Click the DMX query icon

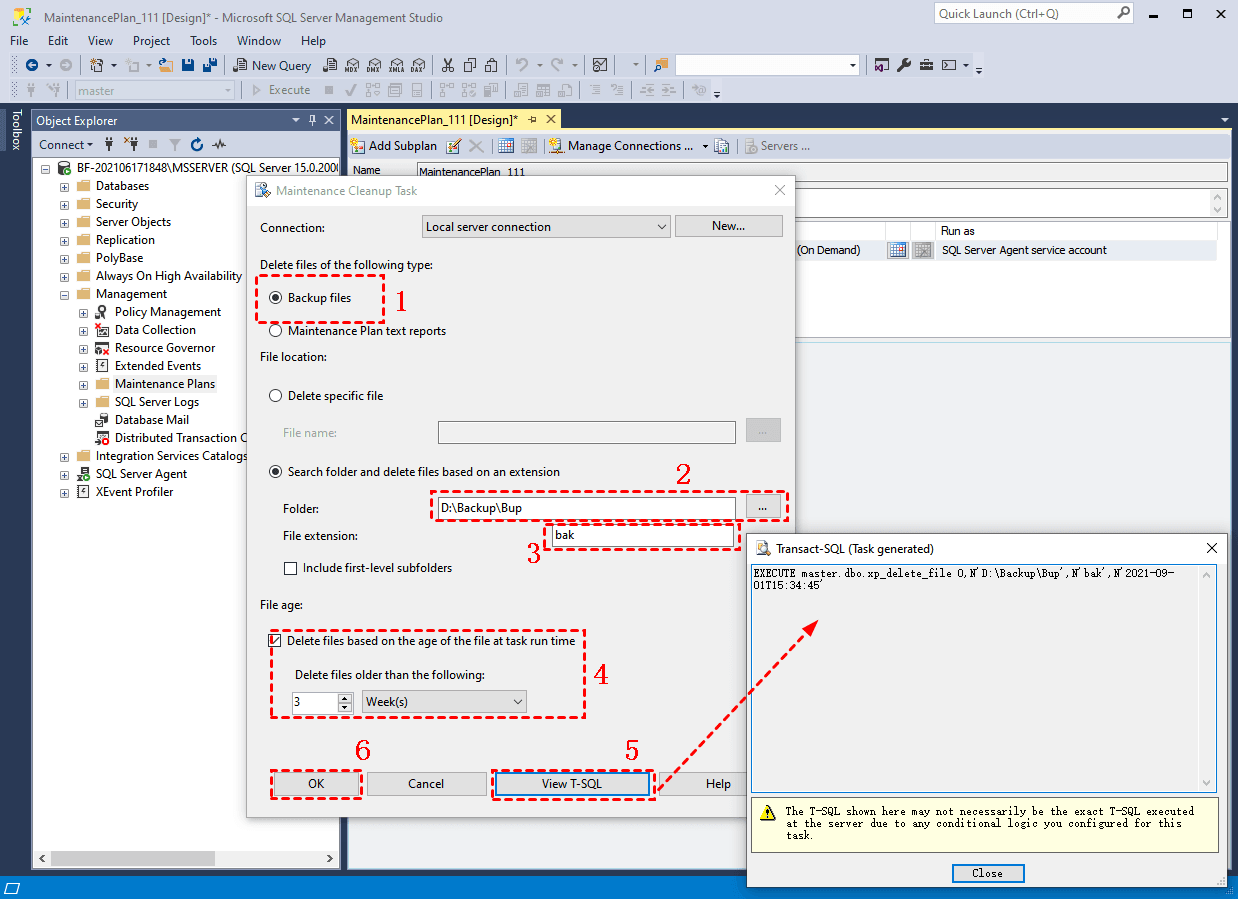click(x=372, y=65)
